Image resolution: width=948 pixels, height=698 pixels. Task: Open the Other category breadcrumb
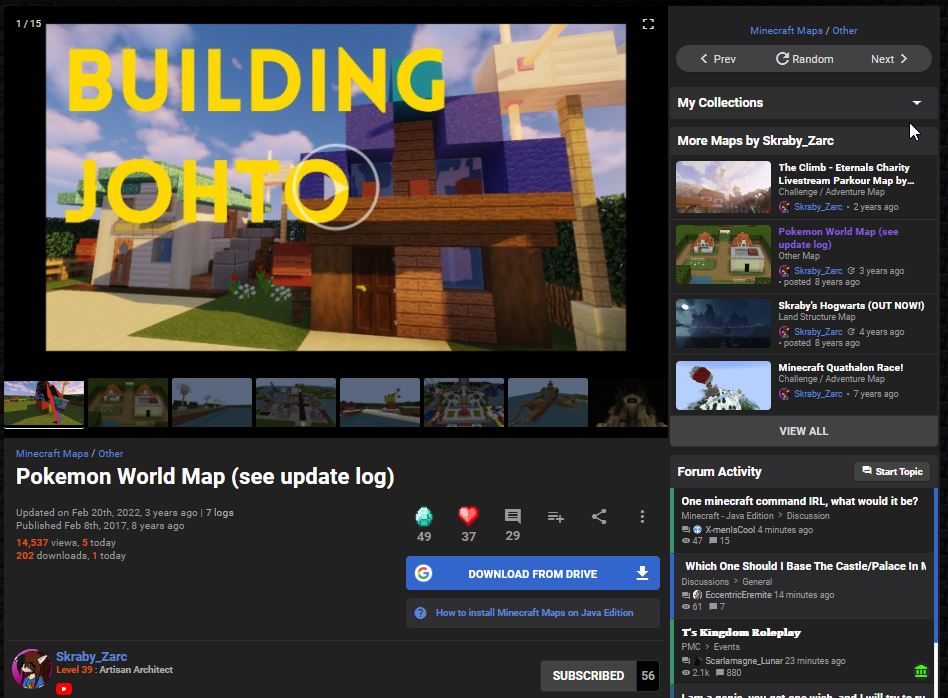tap(111, 453)
